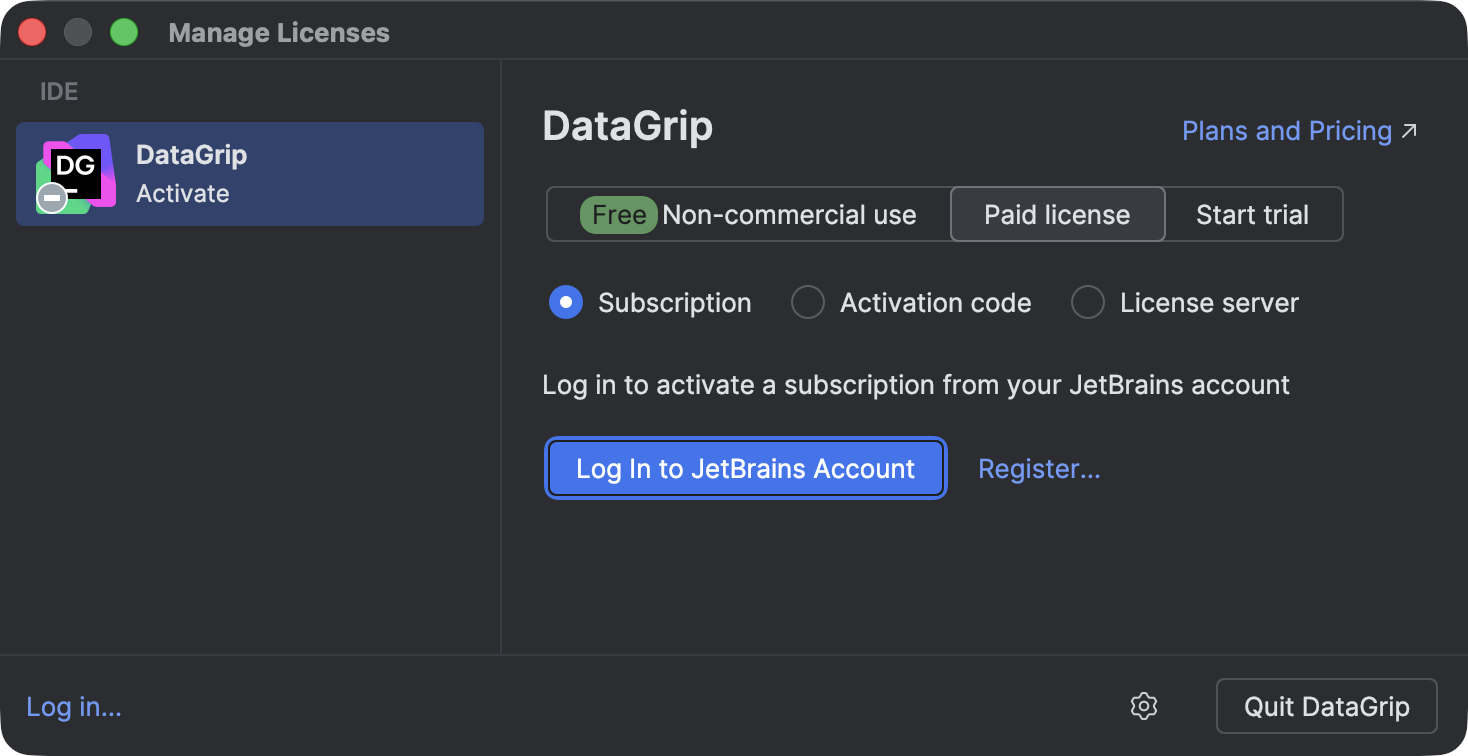Open the settings gear menu
1468x756 pixels.
tap(1144, 706)
